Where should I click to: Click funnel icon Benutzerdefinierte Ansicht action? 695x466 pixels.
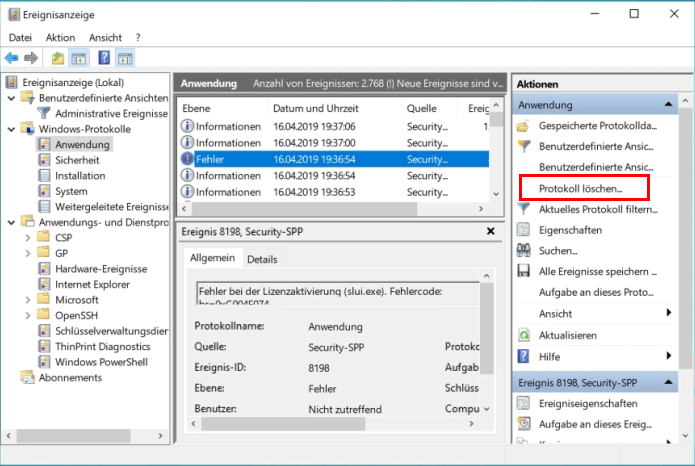(596, 146)
